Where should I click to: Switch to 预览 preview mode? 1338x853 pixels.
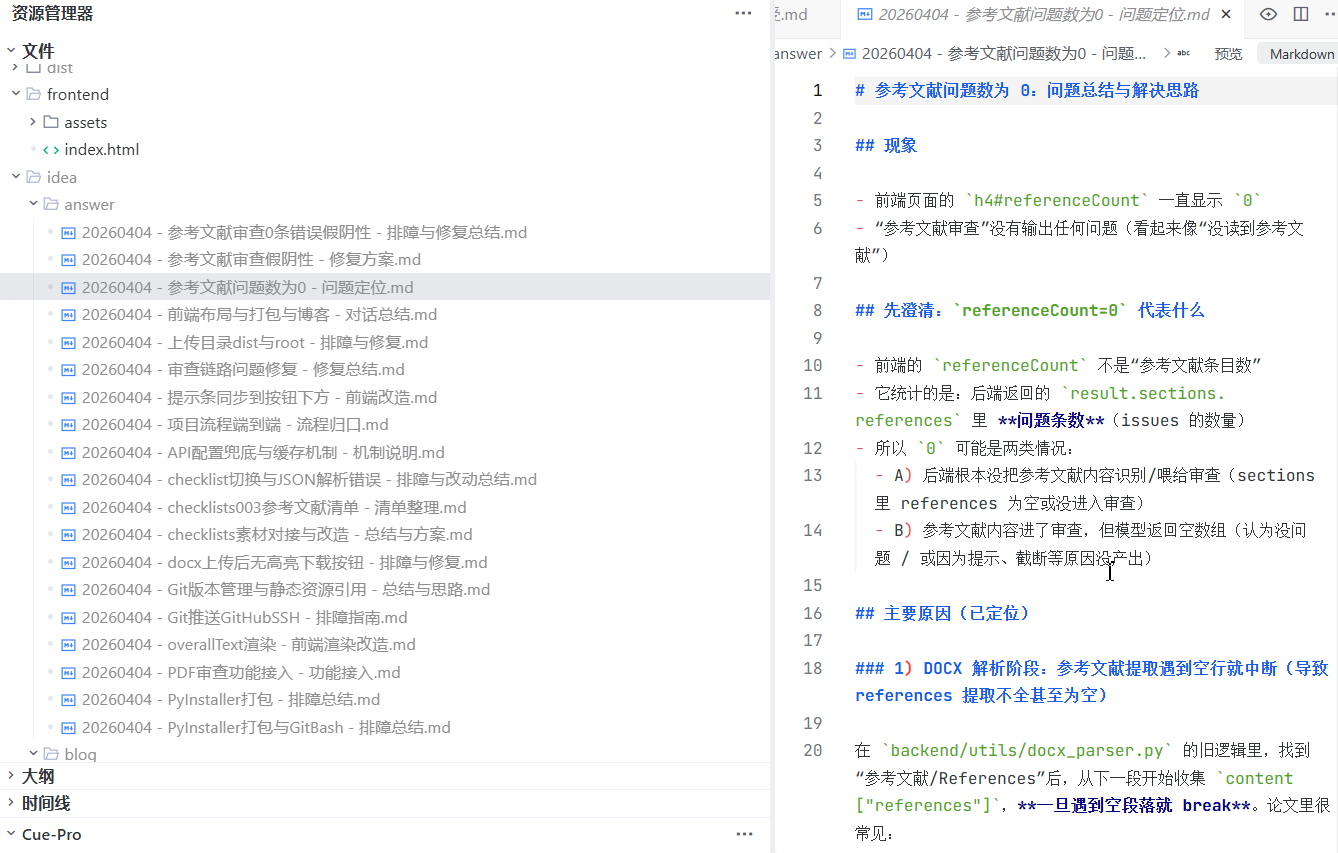(1228, 54)
